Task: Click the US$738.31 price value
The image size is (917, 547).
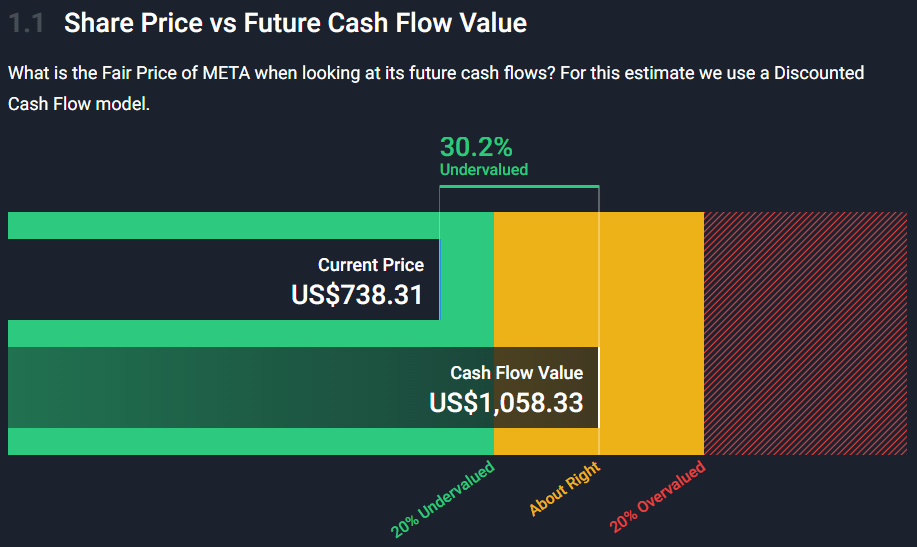Action: 357,295
